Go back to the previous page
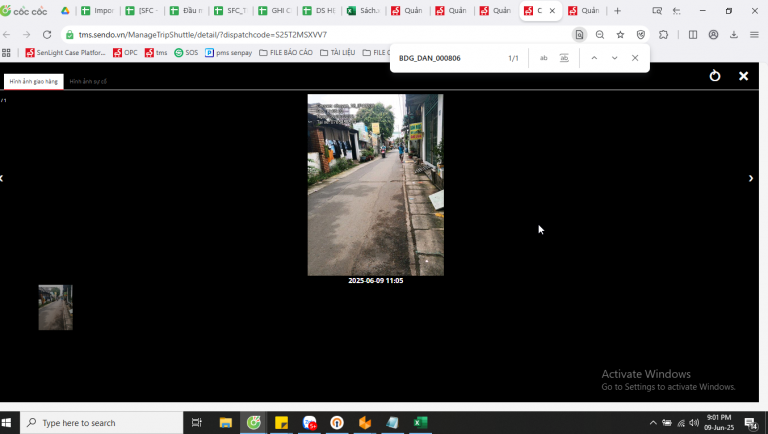 coord(7,34)
